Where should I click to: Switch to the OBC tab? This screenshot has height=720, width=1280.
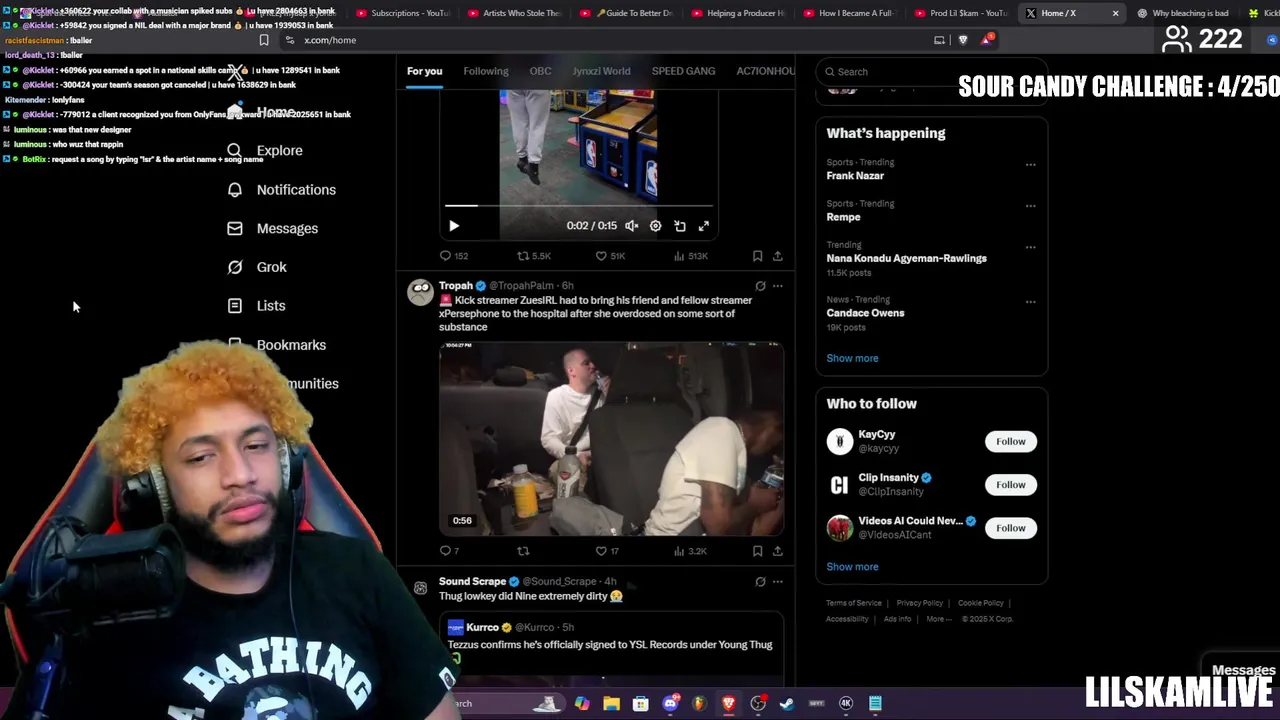click(x=540, y=71)
